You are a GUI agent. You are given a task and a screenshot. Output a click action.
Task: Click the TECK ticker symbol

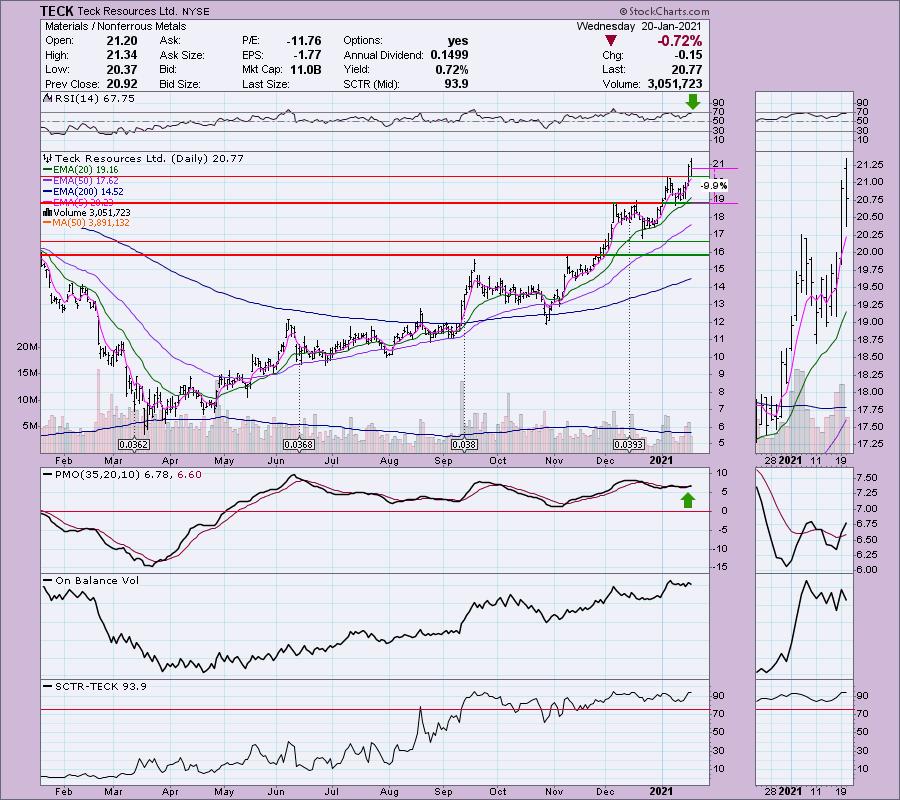point(57,11)
